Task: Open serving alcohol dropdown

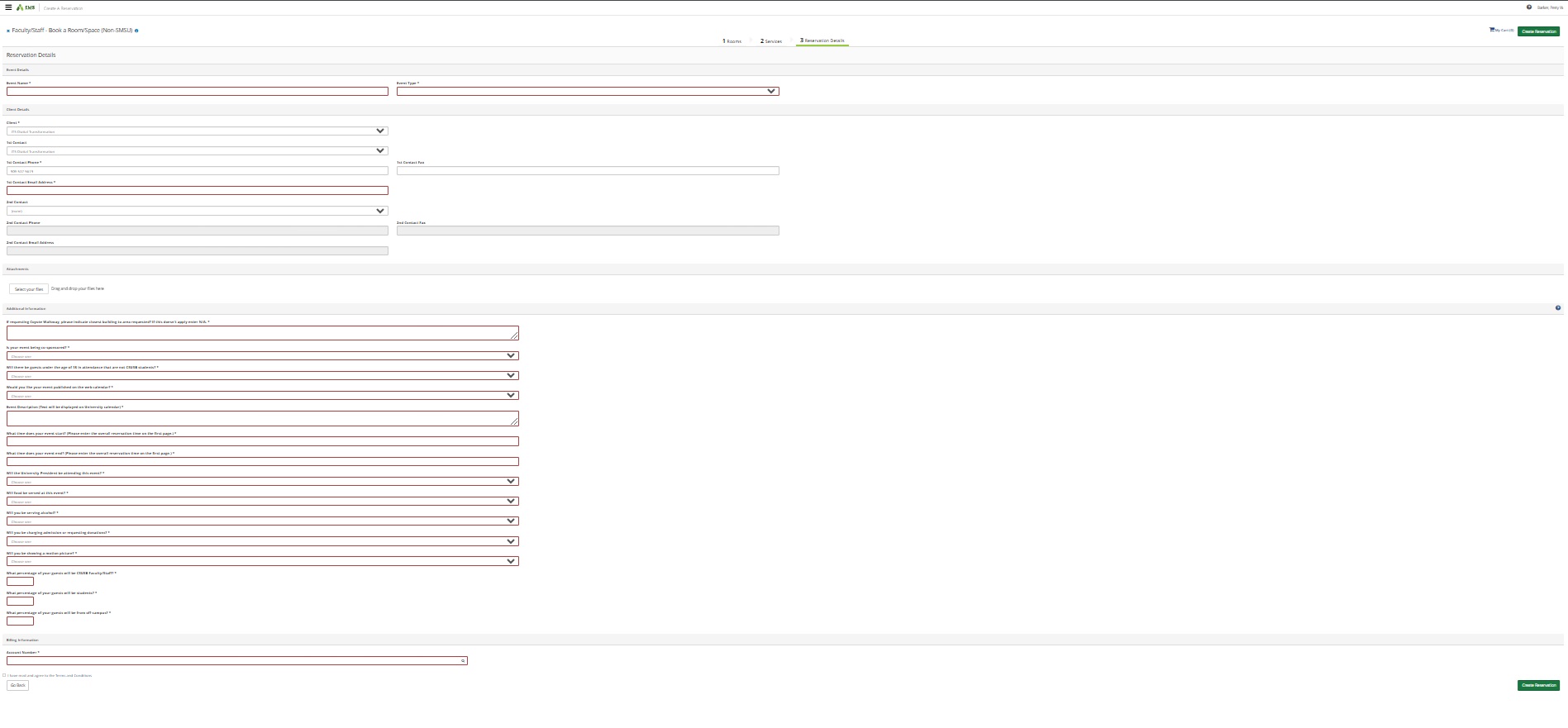Action: point(263,521)
